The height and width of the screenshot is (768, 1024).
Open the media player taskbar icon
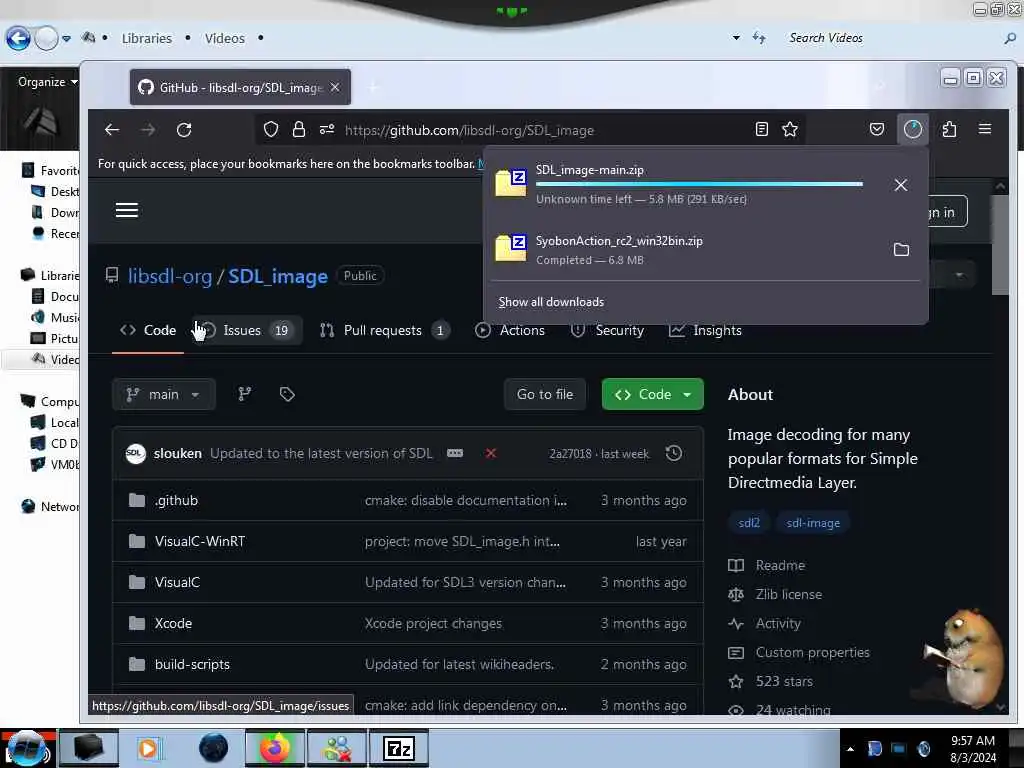(151, 748)
